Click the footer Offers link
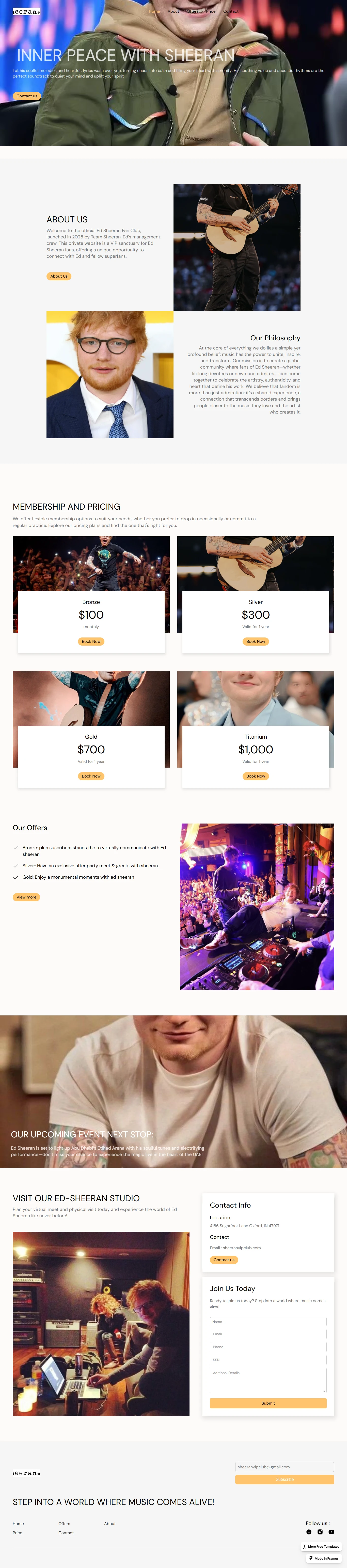Image resolution: width=347 pixels, height=1568 pixels. coord(64,1524)
